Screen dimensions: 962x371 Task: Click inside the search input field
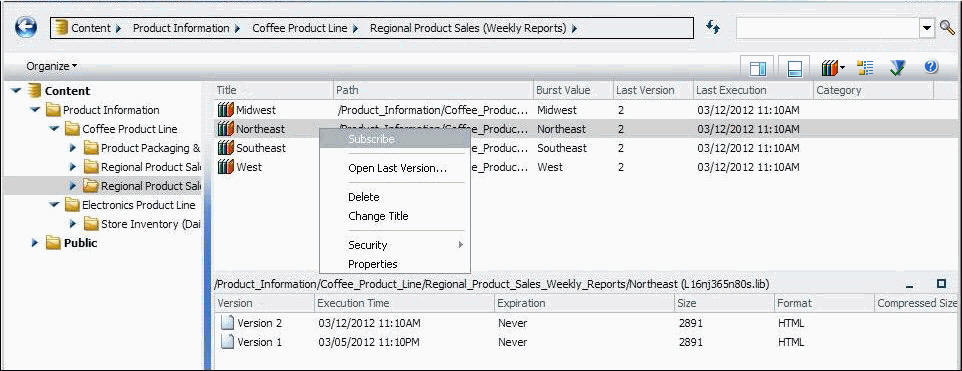[x=828, y=28]
